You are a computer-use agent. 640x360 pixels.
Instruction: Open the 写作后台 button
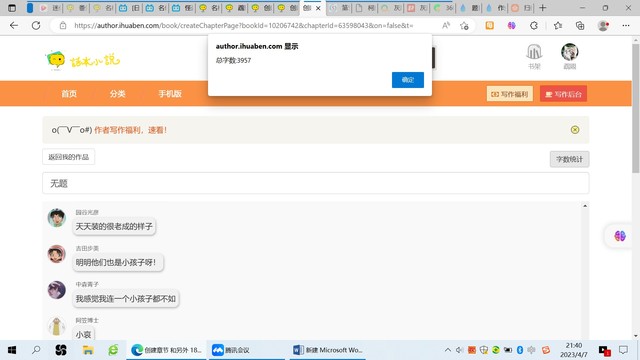coord(563,94)
